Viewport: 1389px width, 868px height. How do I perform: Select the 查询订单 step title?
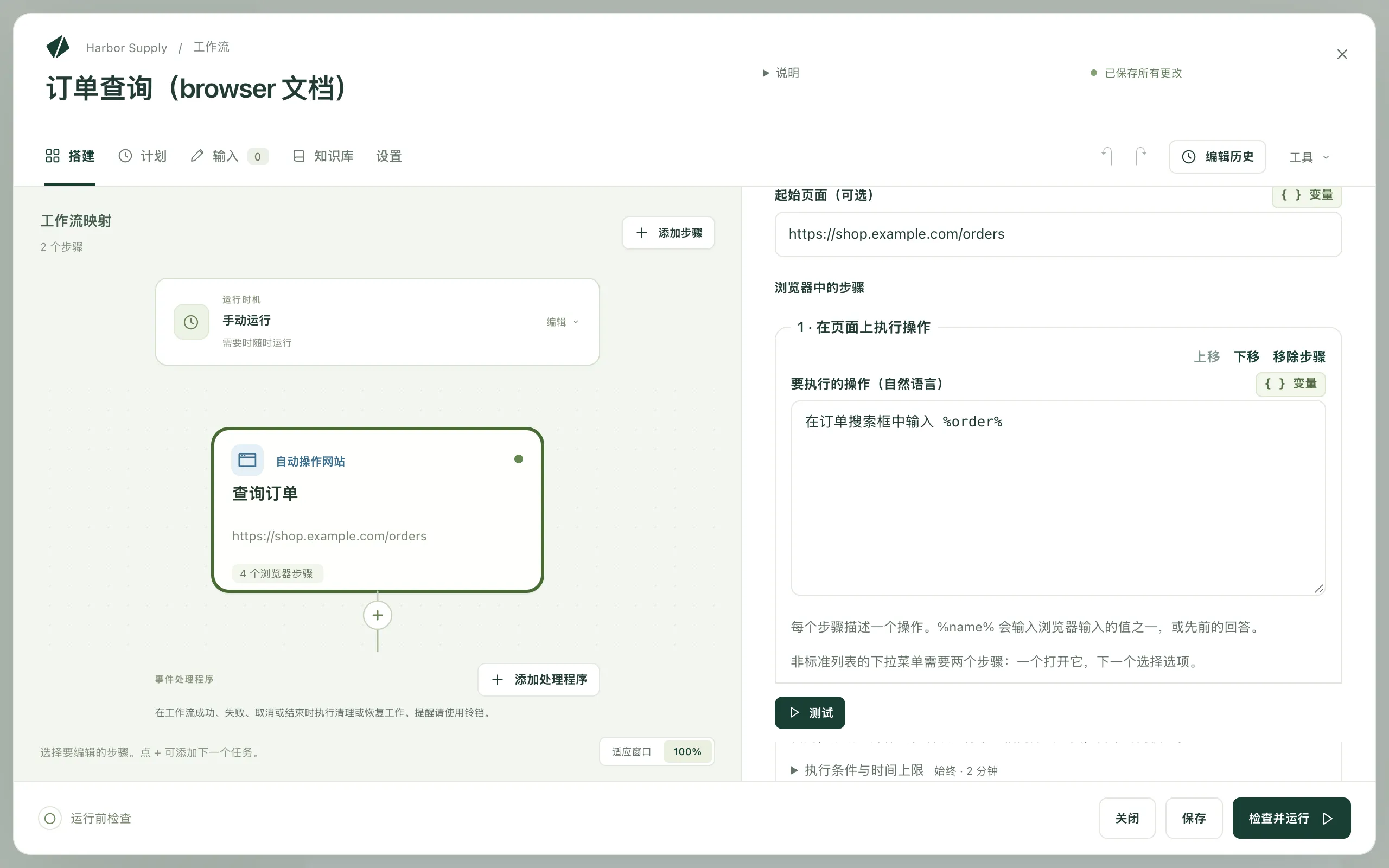tap(265, 494)
